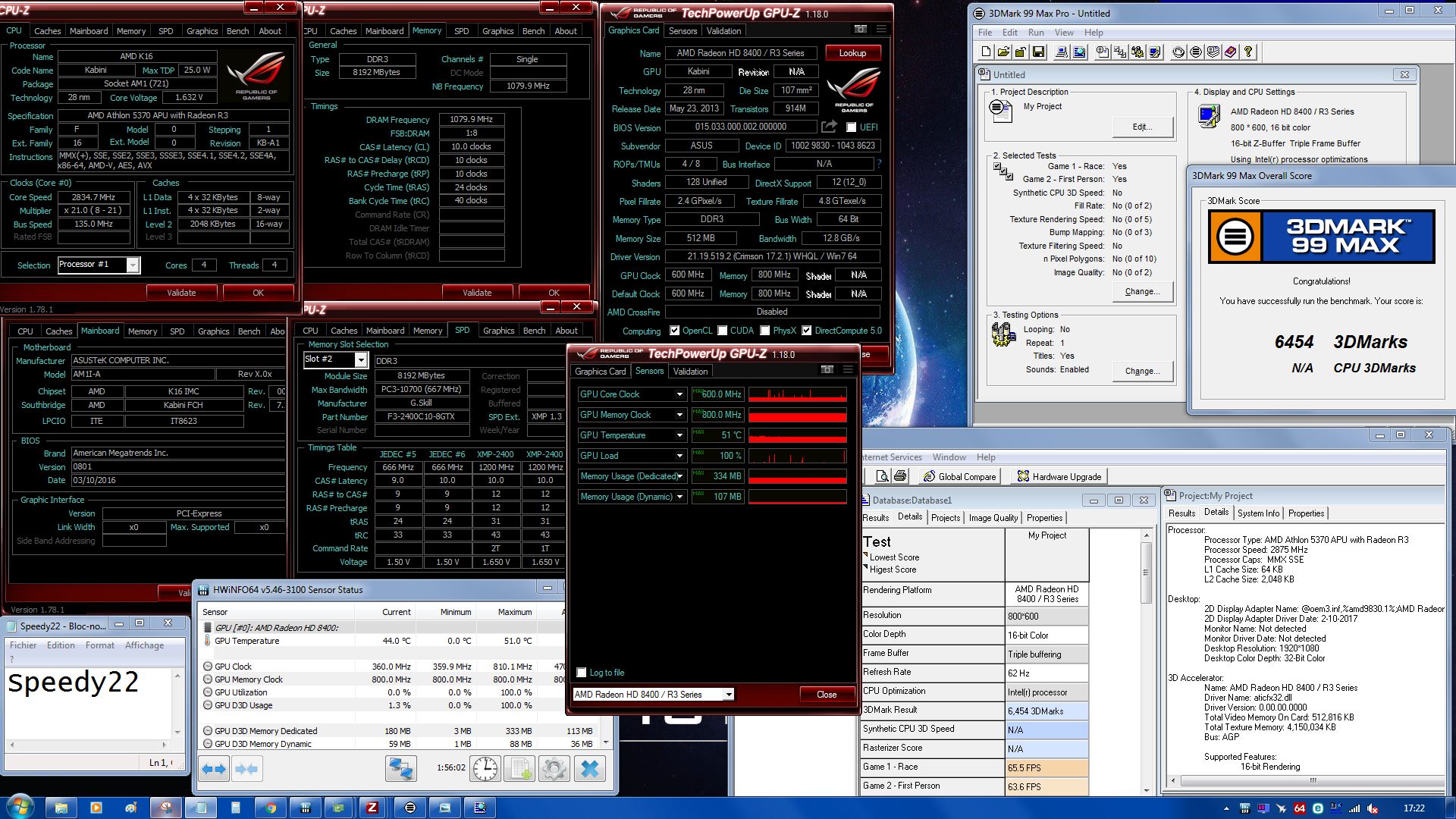Open Chrome from the taskbar
Screen dimensions: 1456x819
click(271, 808)
